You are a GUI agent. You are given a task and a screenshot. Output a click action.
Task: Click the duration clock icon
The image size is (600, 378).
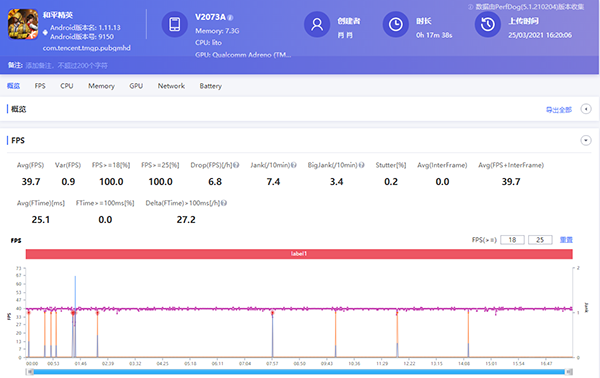tap(396, 24)
